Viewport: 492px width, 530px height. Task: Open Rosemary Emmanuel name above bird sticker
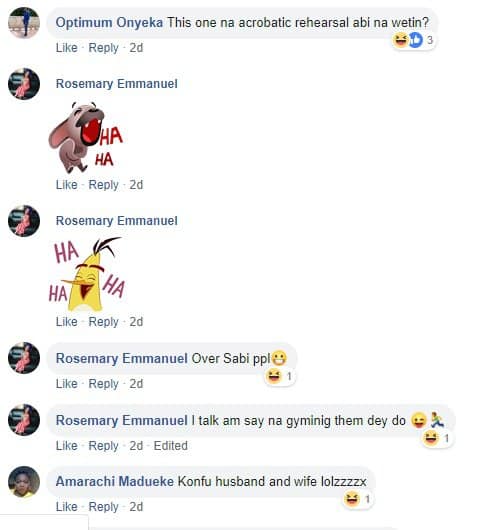click(x=117, y=221)
